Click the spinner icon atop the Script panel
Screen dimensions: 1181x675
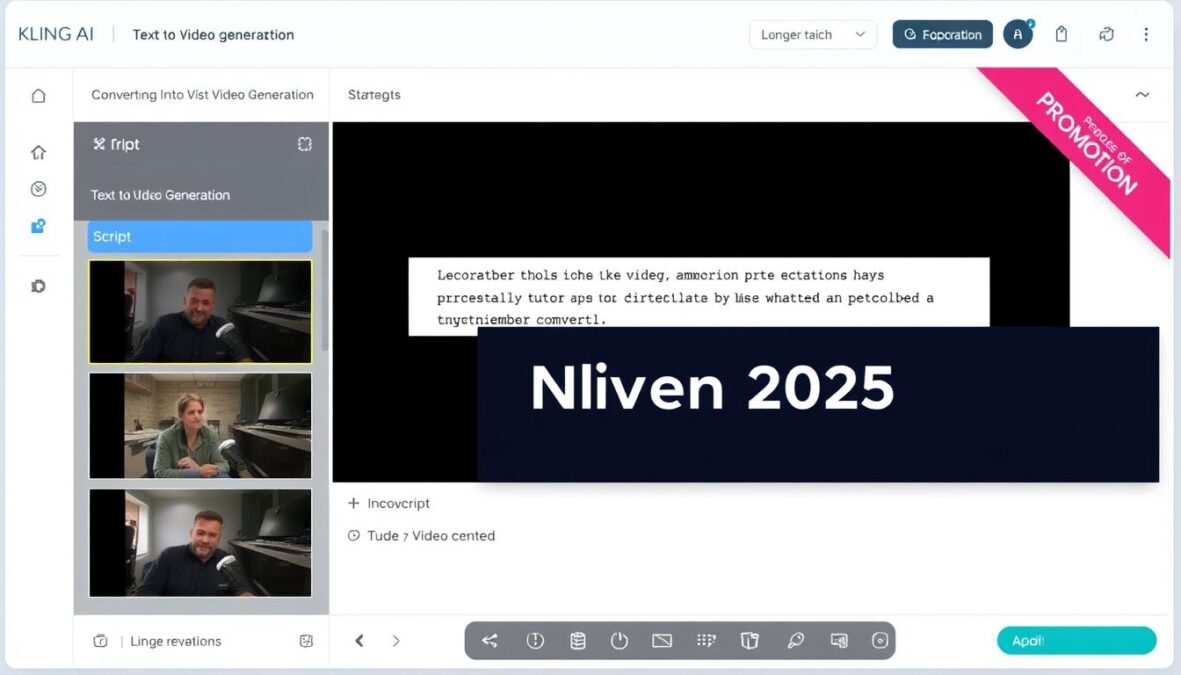305,144
